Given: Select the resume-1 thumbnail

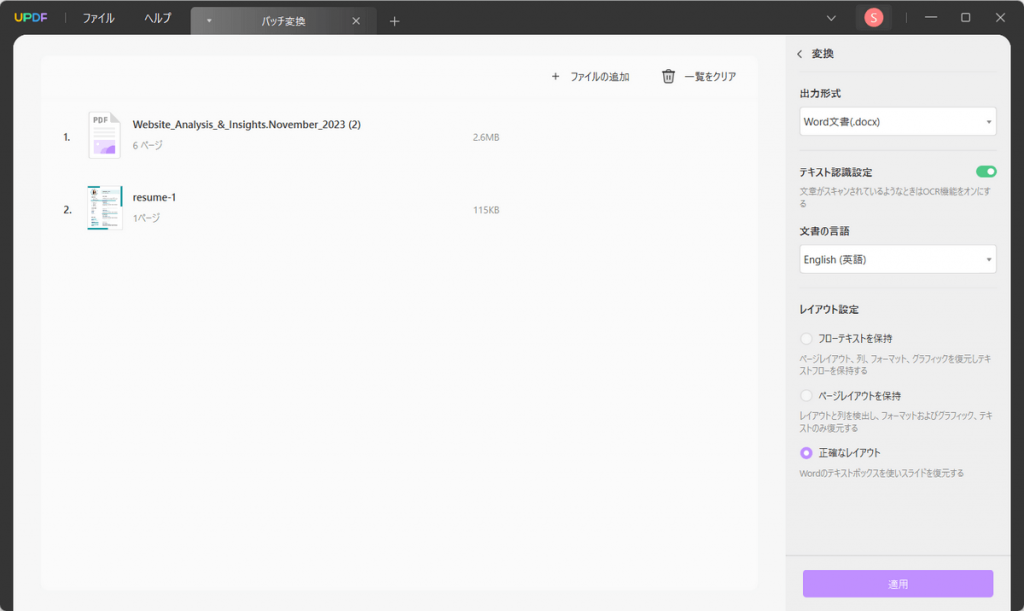Looking at the screenshot, I should click(x=104, y=208).
